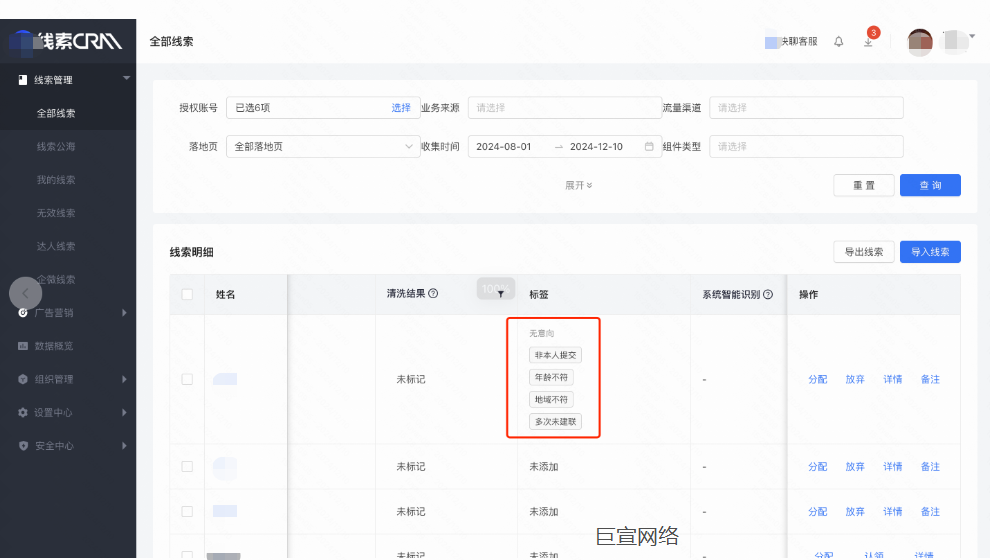This screenshot has height=560, width=990.
Task: Open 数据概览 menu item
Action: tap(54, 346)
